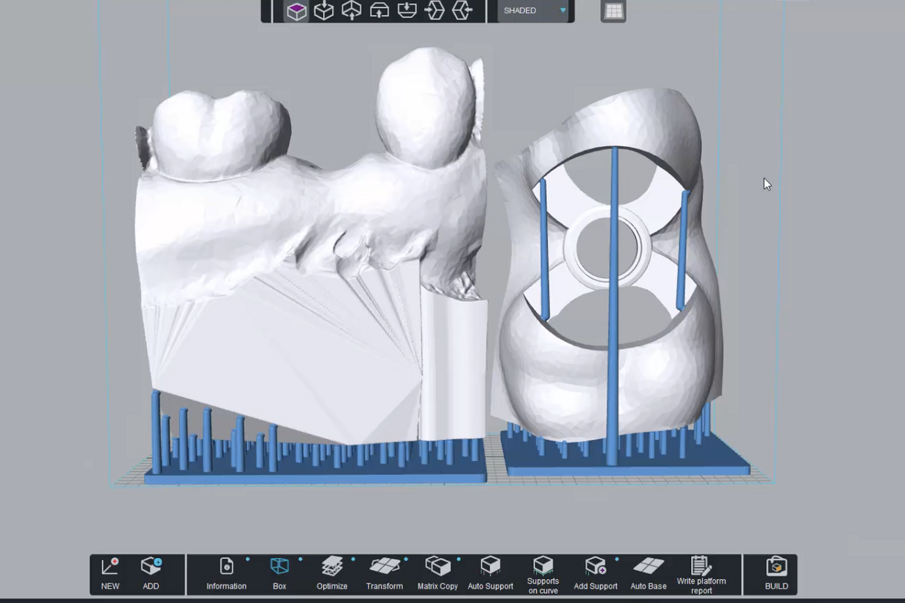This screenshot has width=905, height=603.
Task: Select the Supports on curve tool
Action: (543, 573)
